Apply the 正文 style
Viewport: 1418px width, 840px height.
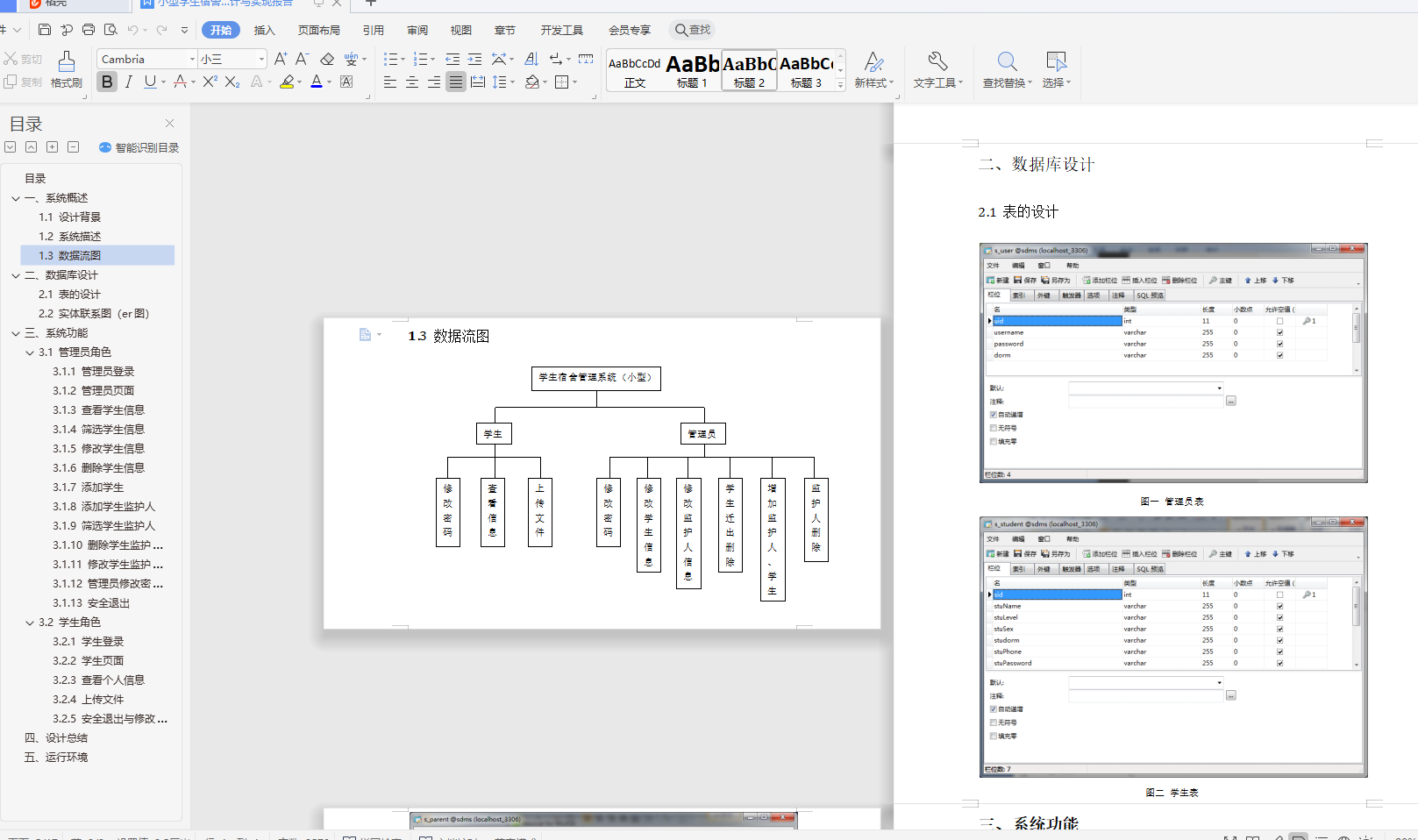pyautogui.click(x=635, y=71)
